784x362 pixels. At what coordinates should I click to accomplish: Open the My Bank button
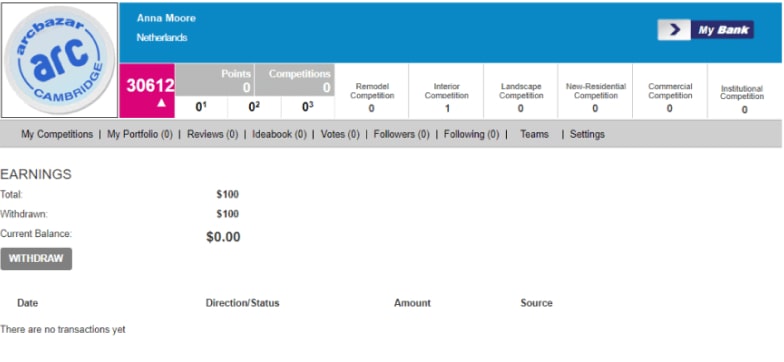(x=706, y=30)
